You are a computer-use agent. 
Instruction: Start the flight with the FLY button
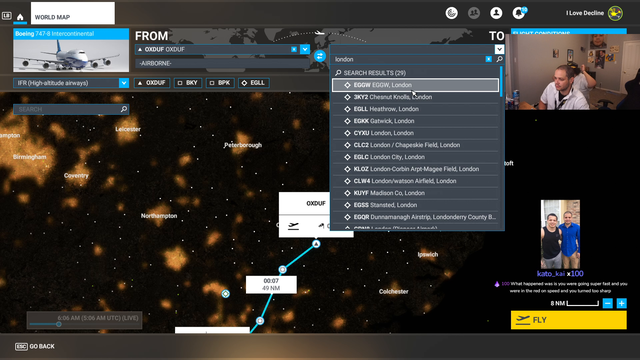(x=569, y=320)
